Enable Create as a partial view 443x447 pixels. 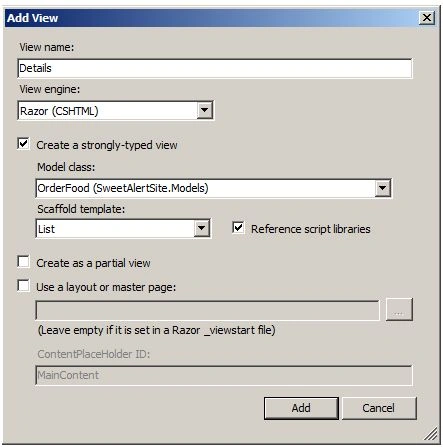[x=24, y=262]
